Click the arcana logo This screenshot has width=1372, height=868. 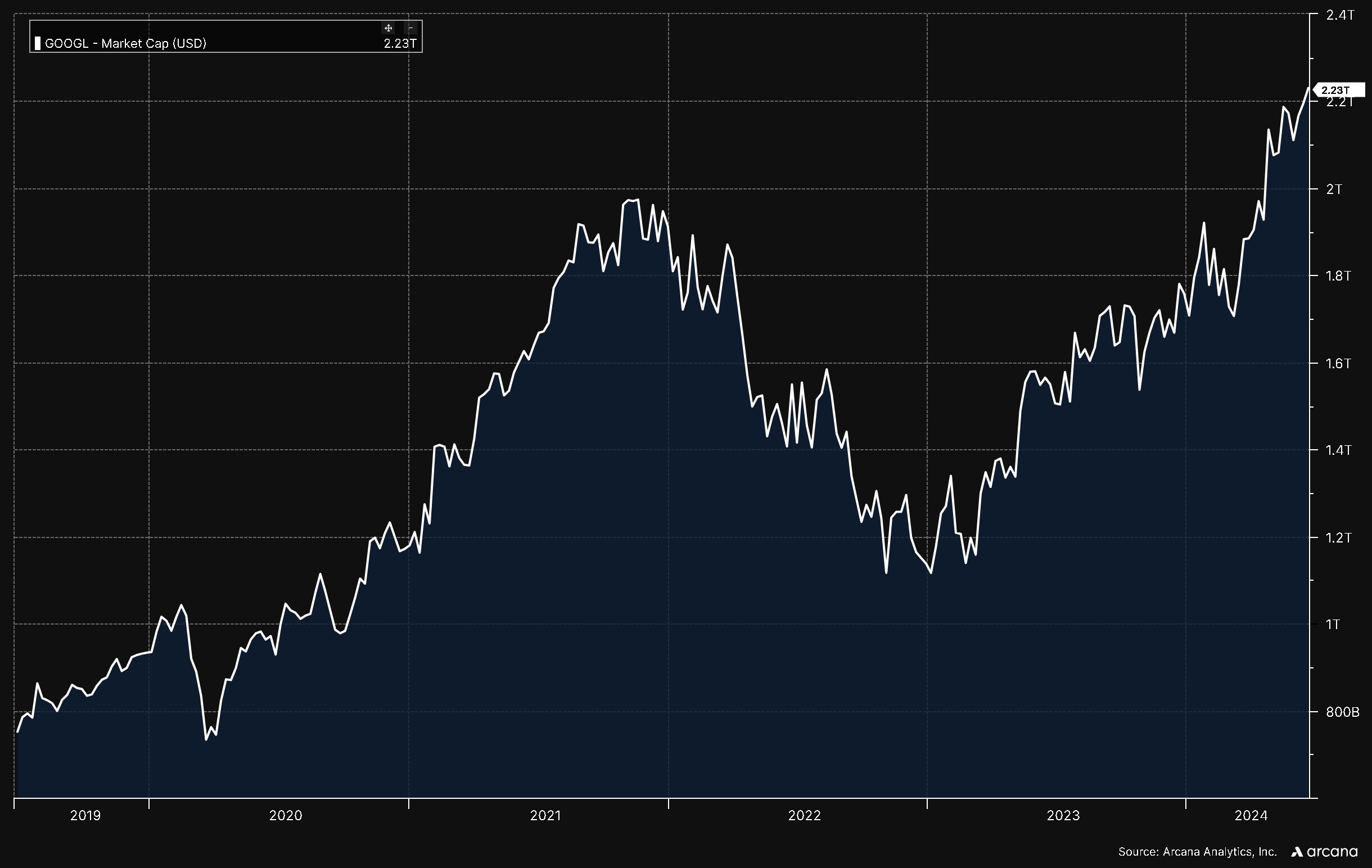[1325, 852]
